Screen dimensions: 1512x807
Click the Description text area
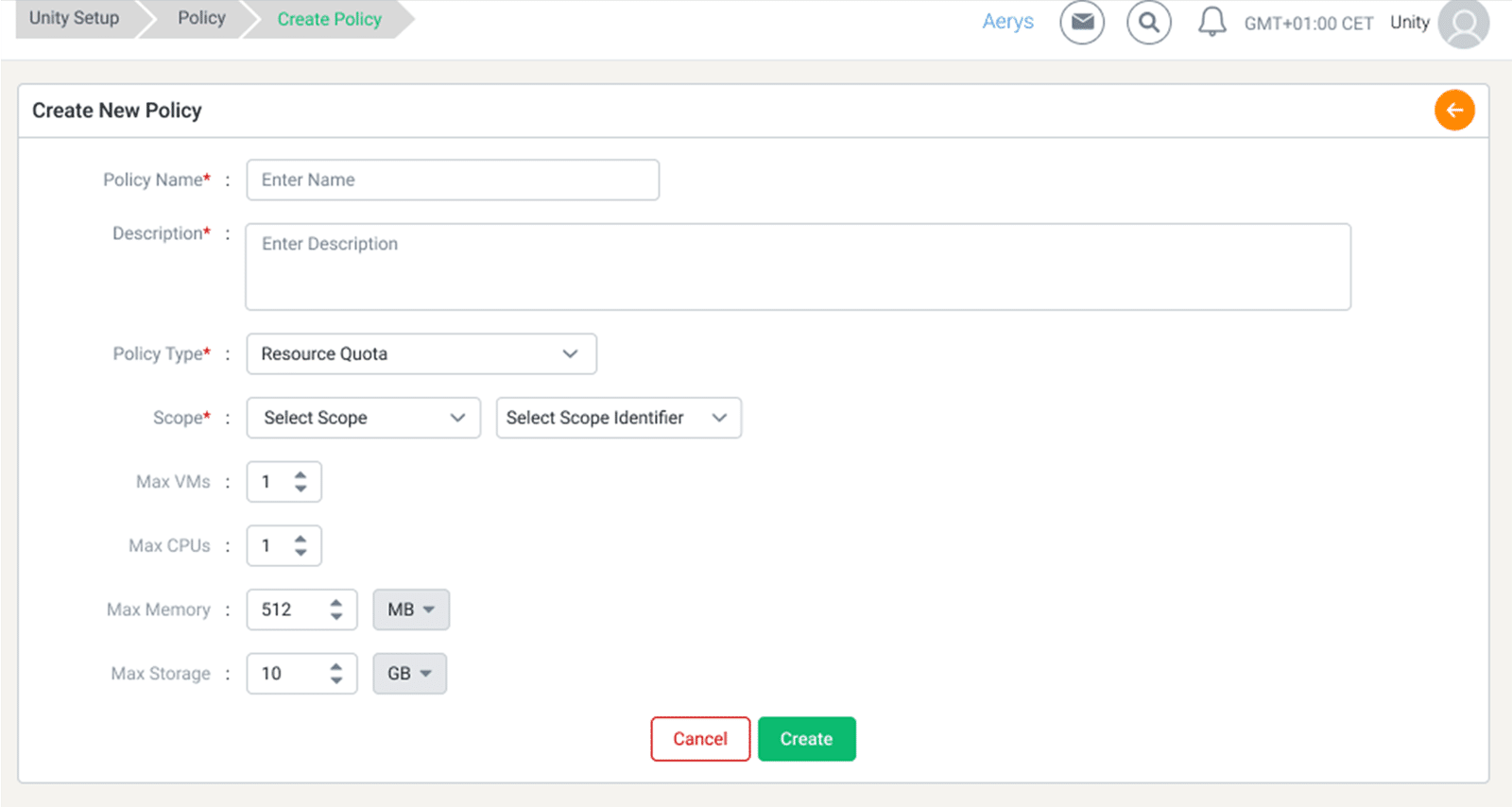tap(798, 266)
